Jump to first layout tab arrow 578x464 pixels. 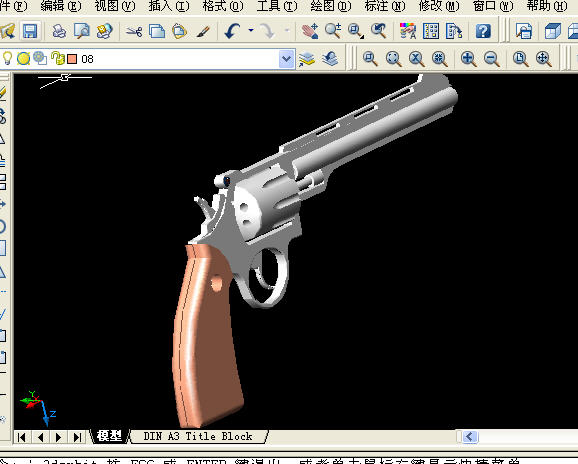(x=22, y=437)
